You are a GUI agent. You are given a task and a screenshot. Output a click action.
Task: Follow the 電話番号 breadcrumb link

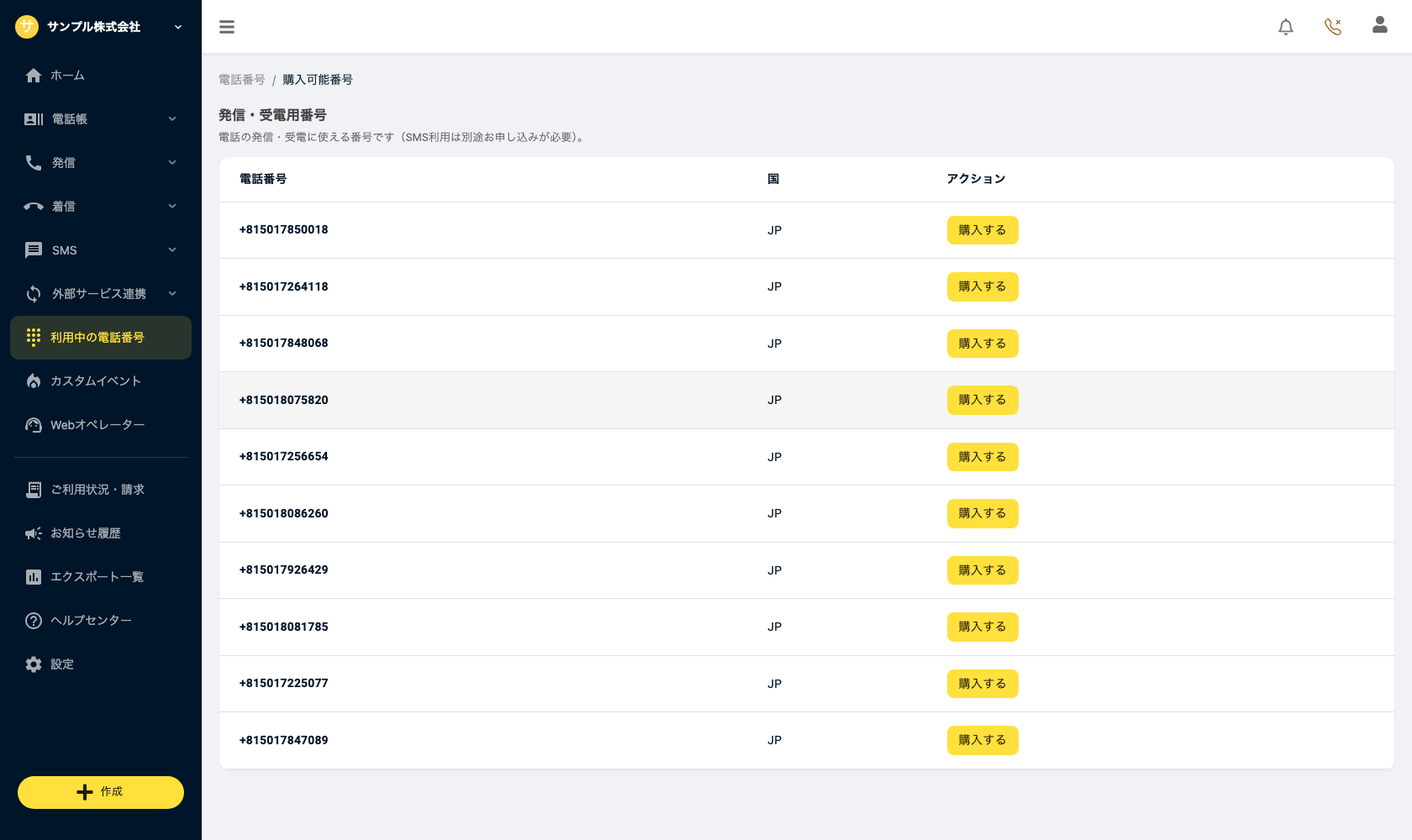click(242, 80)
